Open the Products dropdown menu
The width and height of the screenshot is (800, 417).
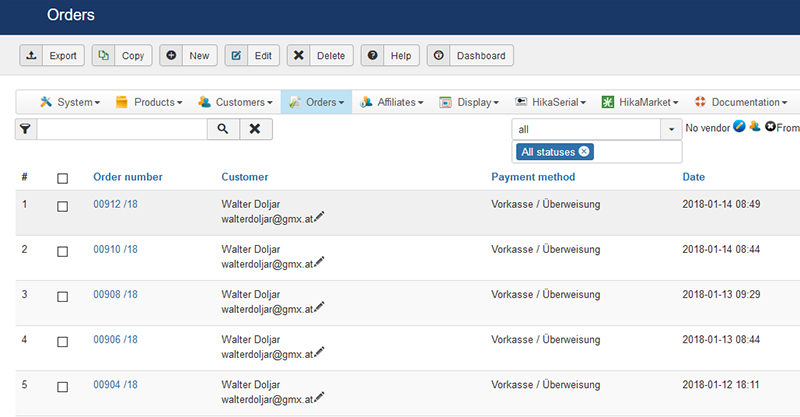(148, 102)
